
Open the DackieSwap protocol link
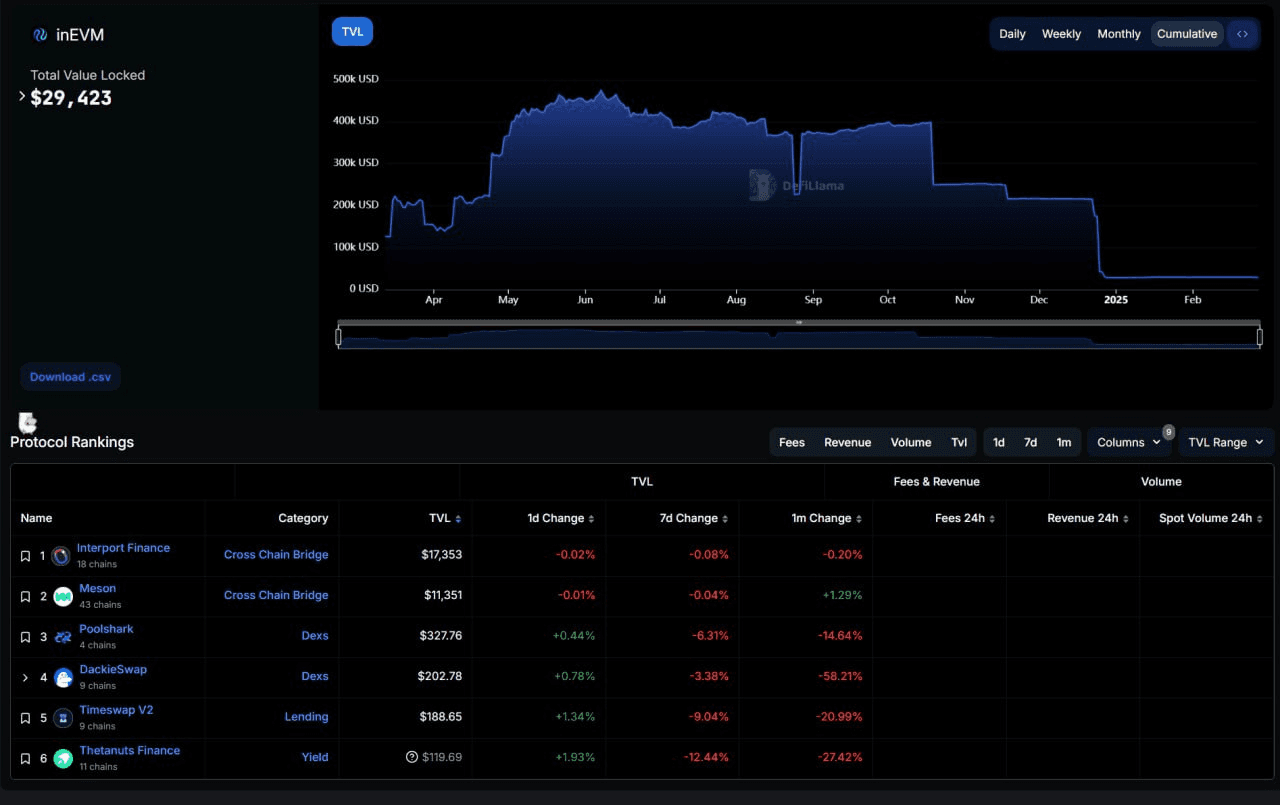113,670
